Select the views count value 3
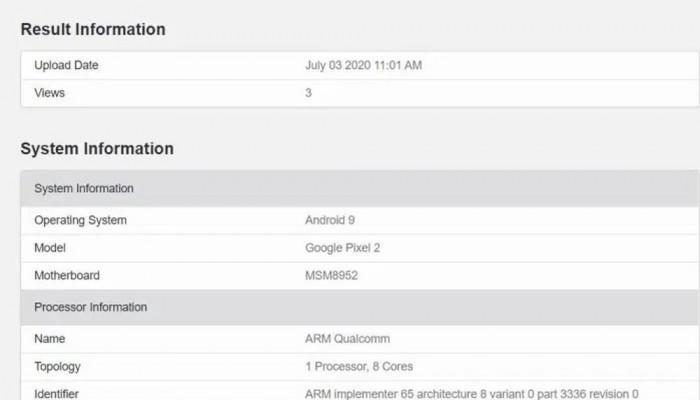This screenshot has height=400, width=700. coord(308,93)
